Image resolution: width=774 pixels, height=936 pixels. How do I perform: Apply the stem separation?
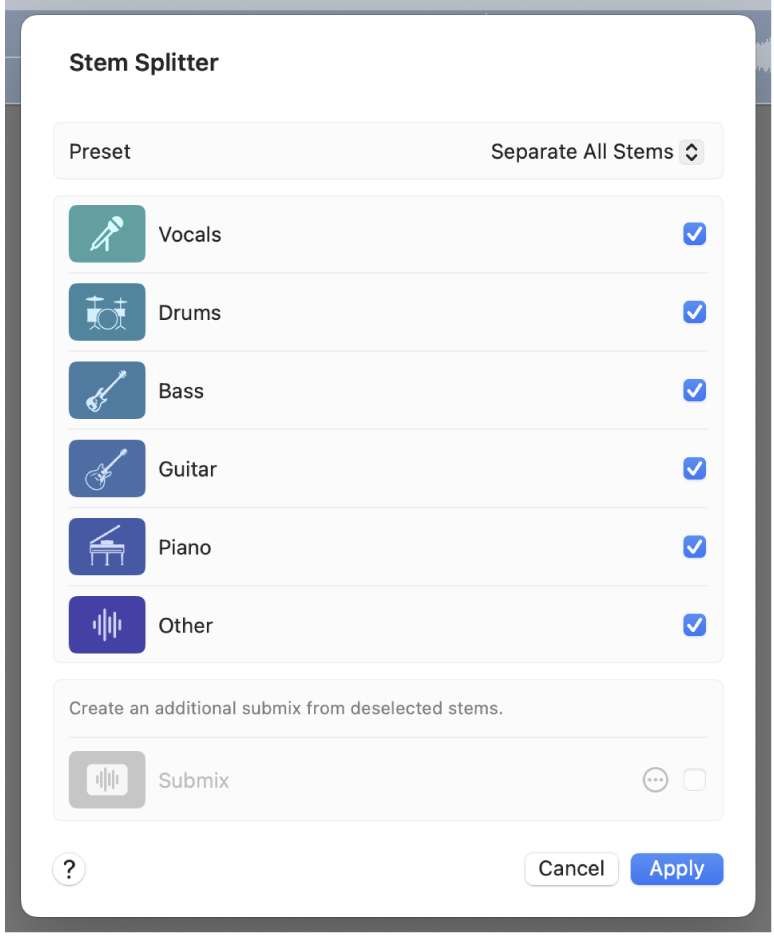coord(676,869)
